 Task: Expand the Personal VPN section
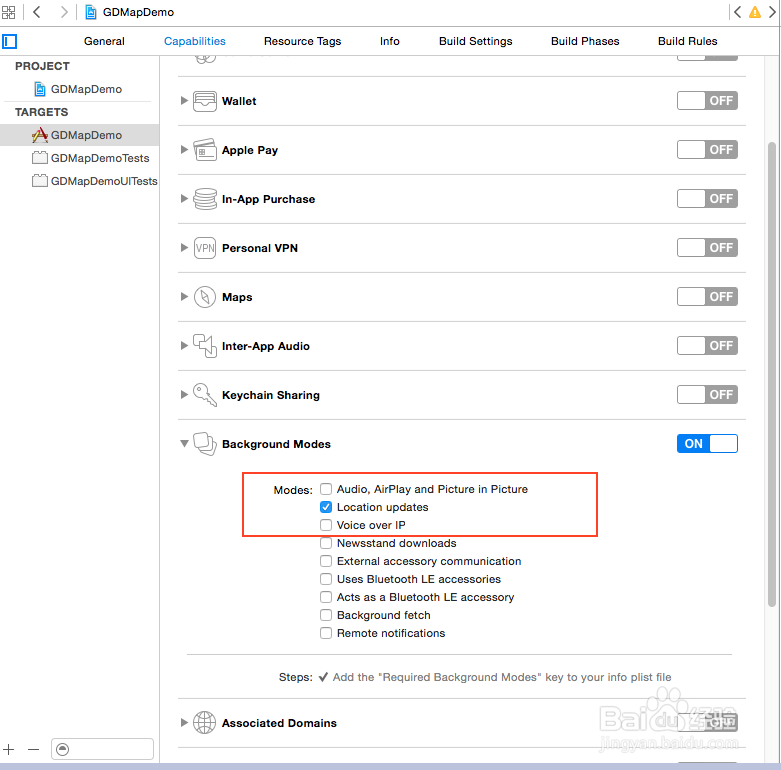(184, 248)
